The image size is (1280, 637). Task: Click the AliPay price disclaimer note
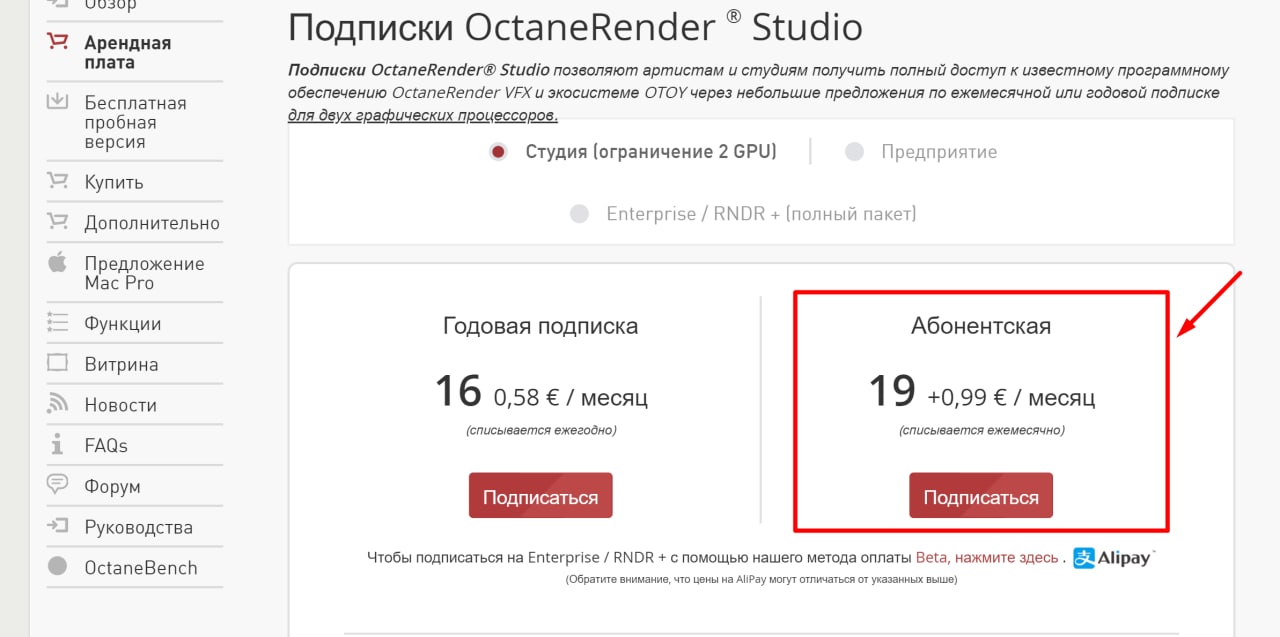click(x=761, y=579)
